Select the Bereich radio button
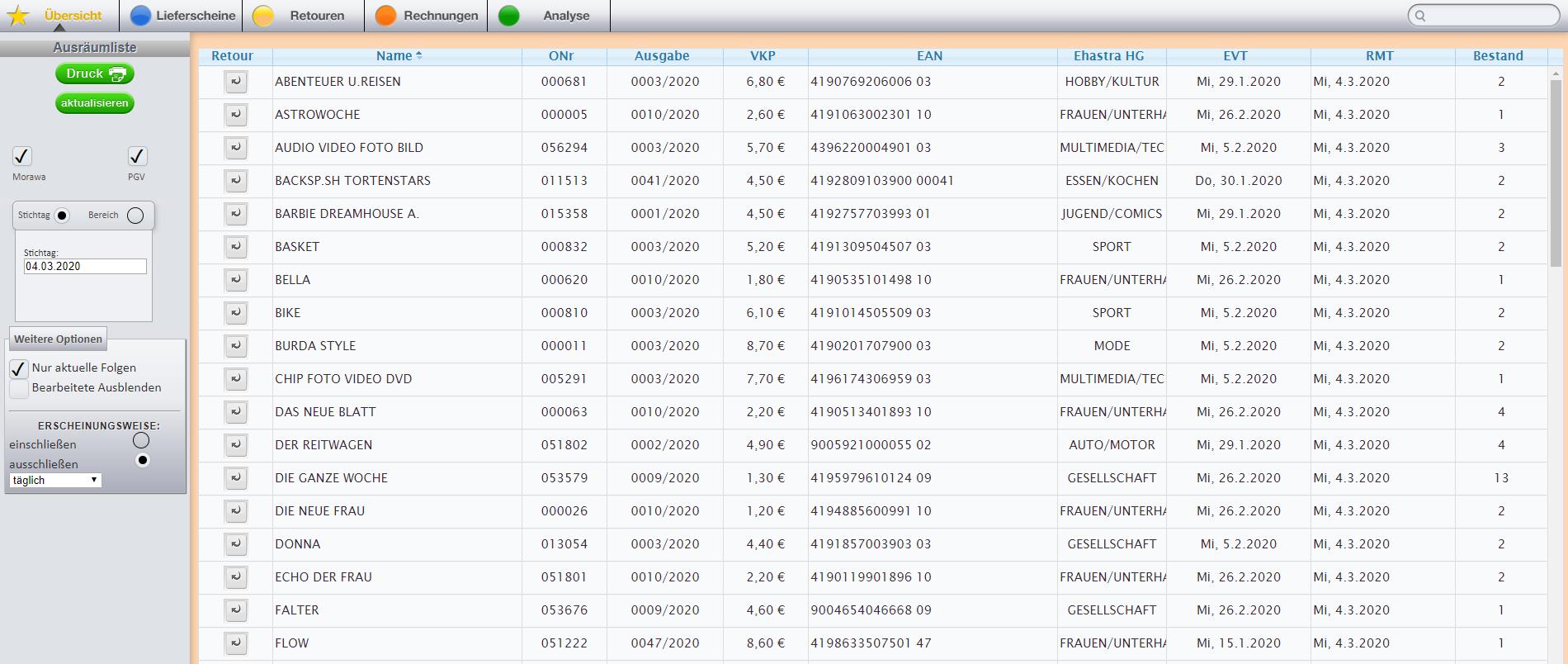The width and height of the screenshot is (1568, 664). point(135,216)
